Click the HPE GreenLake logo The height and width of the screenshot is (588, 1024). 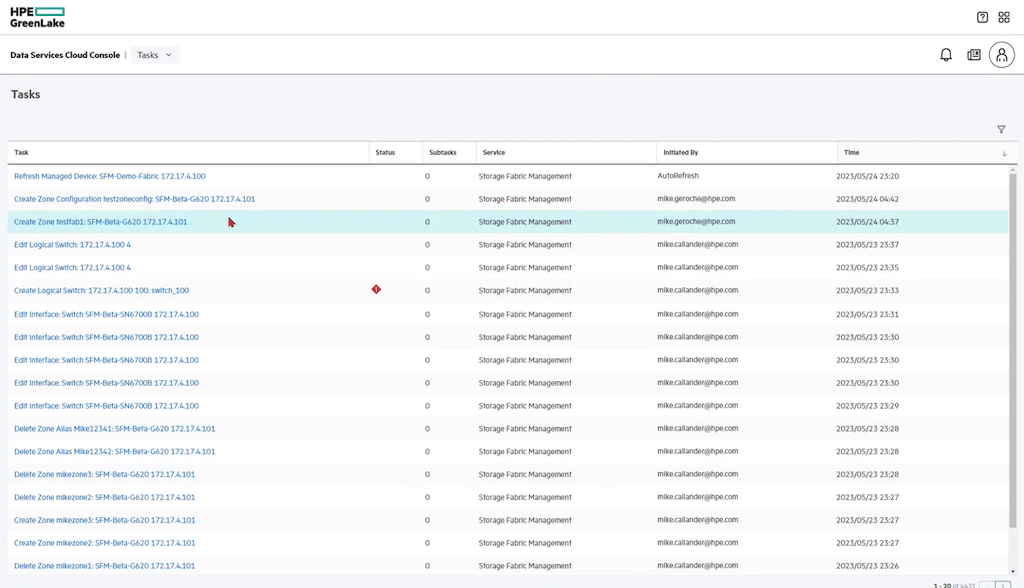click(x=37, y=18)
